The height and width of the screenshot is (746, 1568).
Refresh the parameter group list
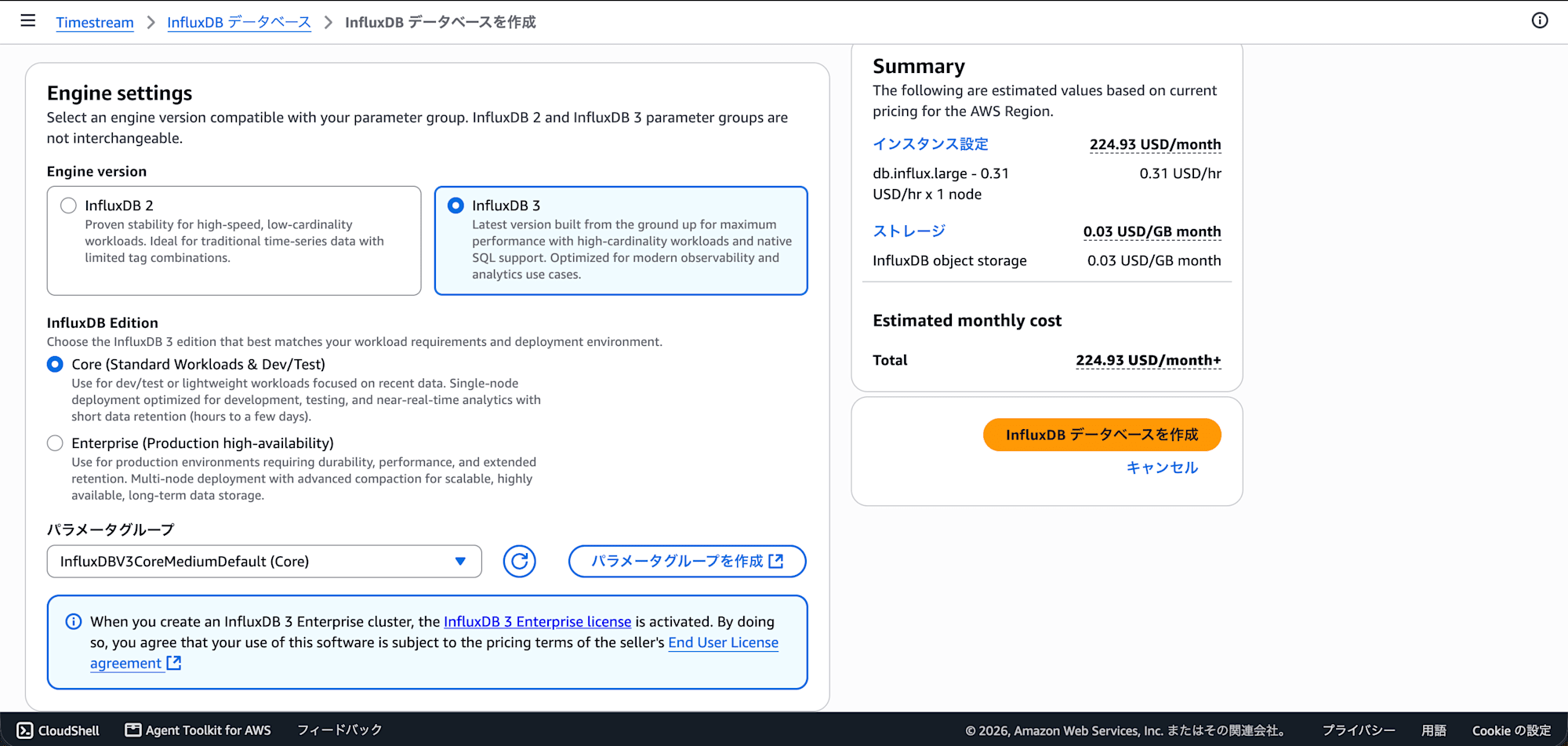519,562
